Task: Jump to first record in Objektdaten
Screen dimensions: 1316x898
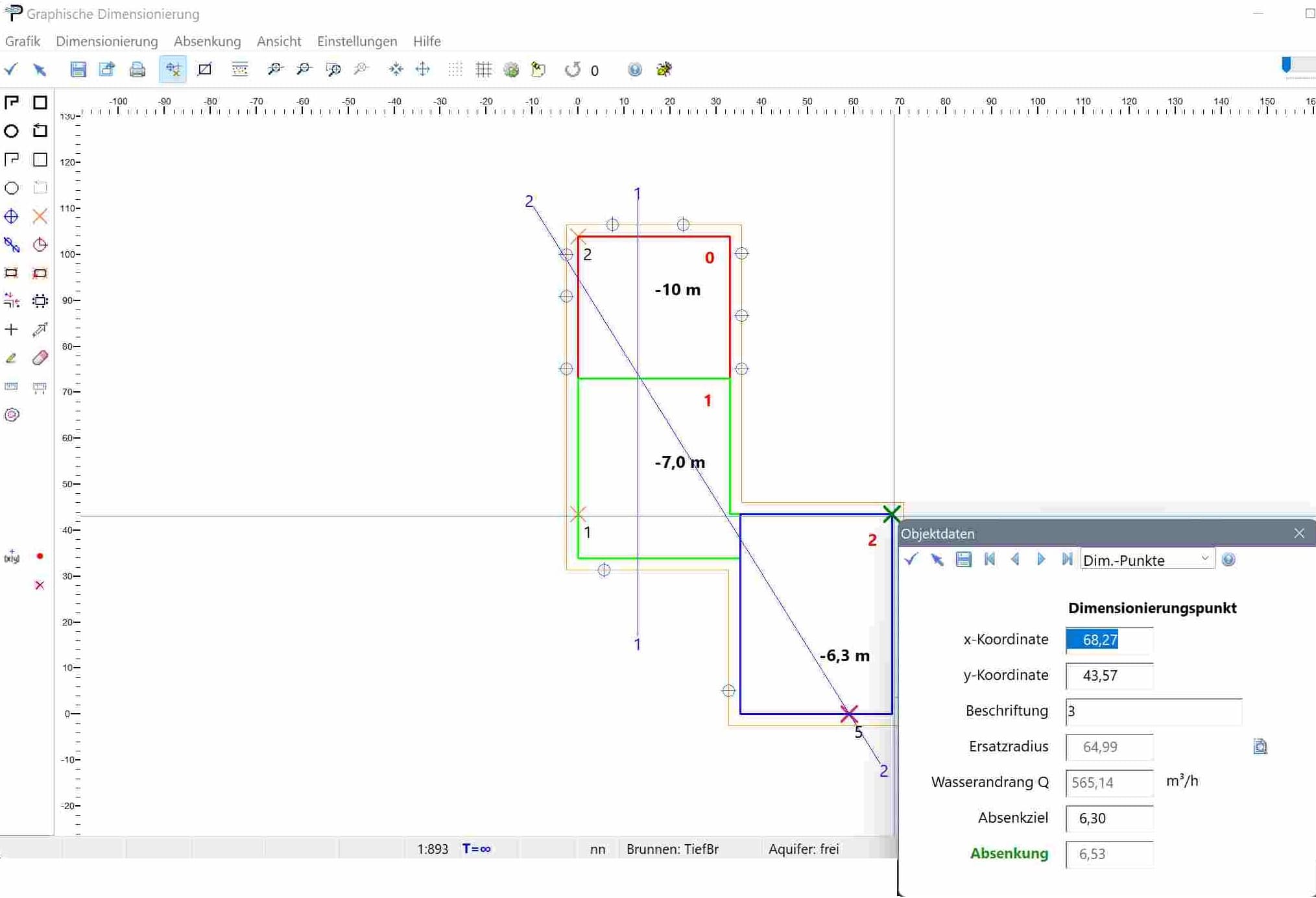Action: [990, 559]
